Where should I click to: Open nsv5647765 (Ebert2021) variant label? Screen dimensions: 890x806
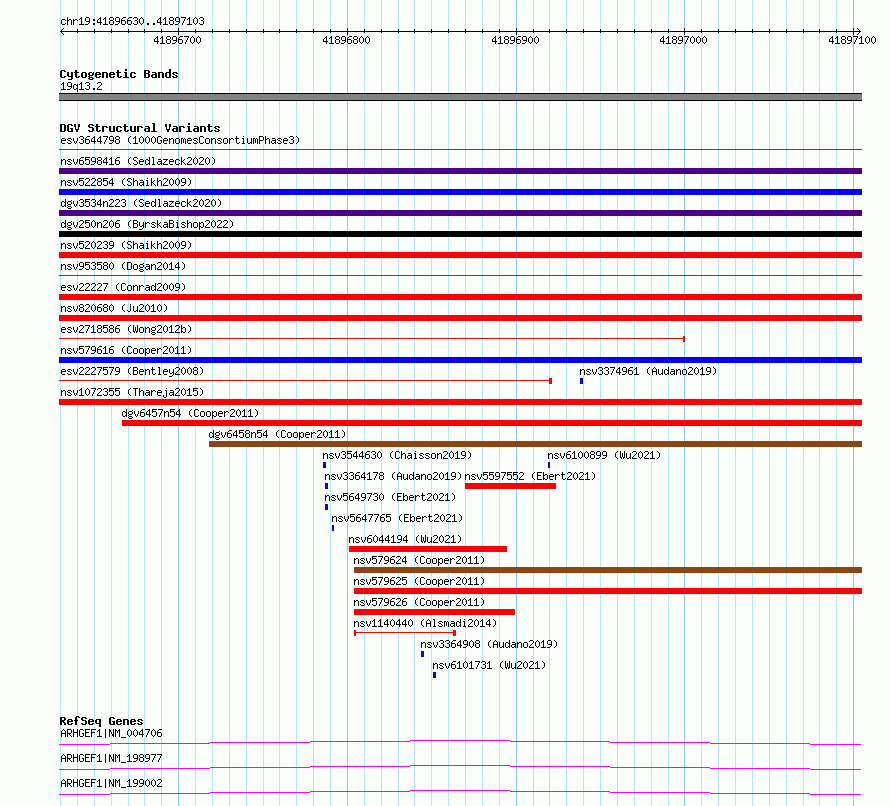click(397, 518)
